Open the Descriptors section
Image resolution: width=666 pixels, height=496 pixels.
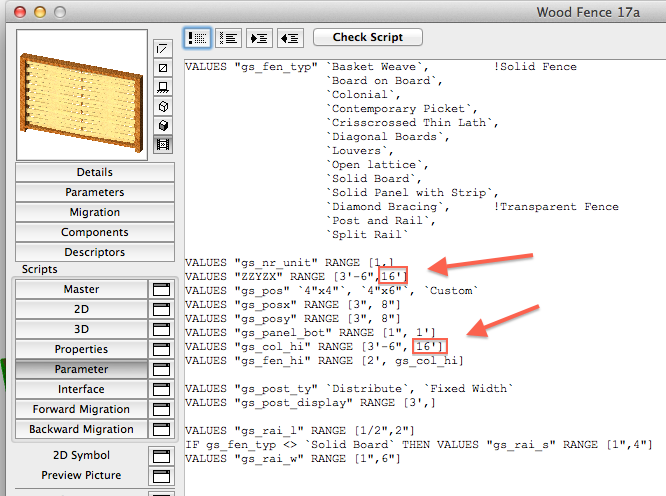(95, 252)
